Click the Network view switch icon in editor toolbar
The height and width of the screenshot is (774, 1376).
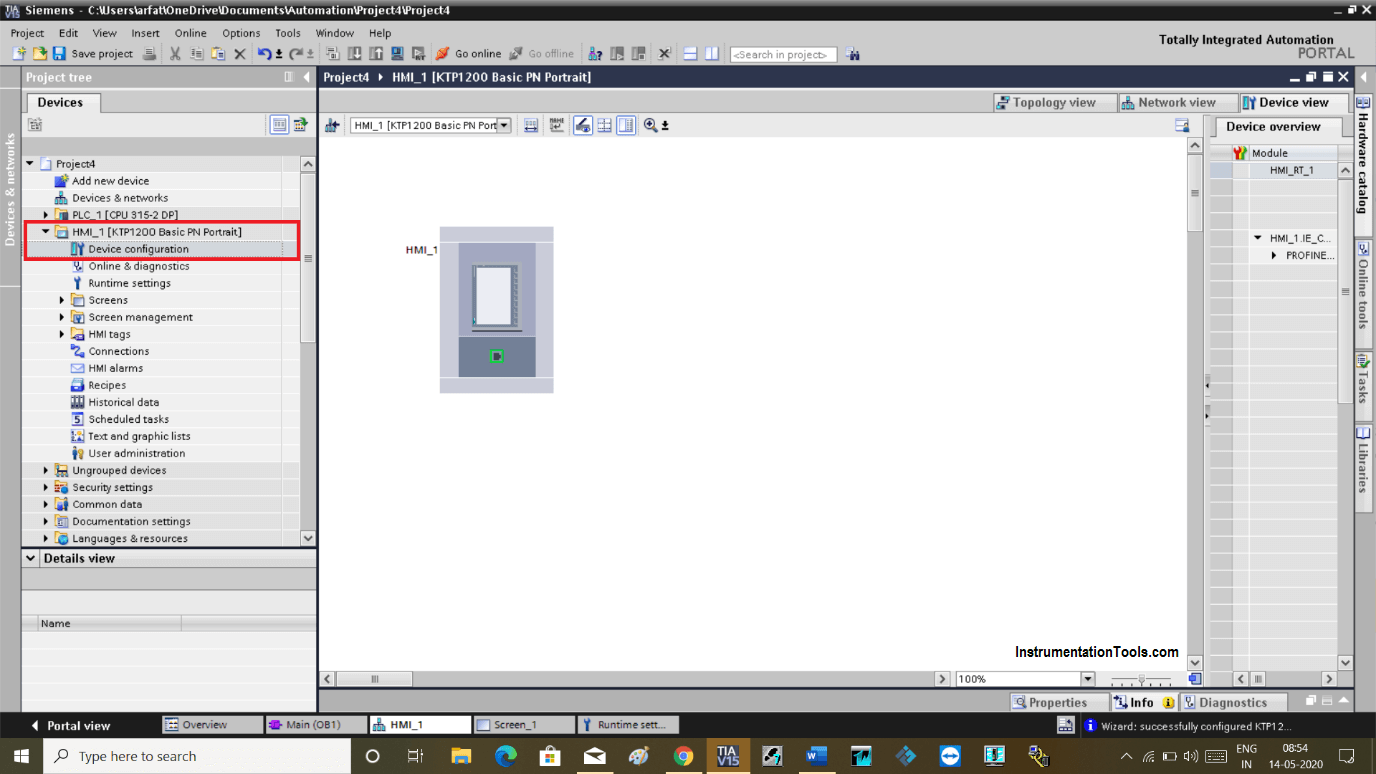pos(333,125)
